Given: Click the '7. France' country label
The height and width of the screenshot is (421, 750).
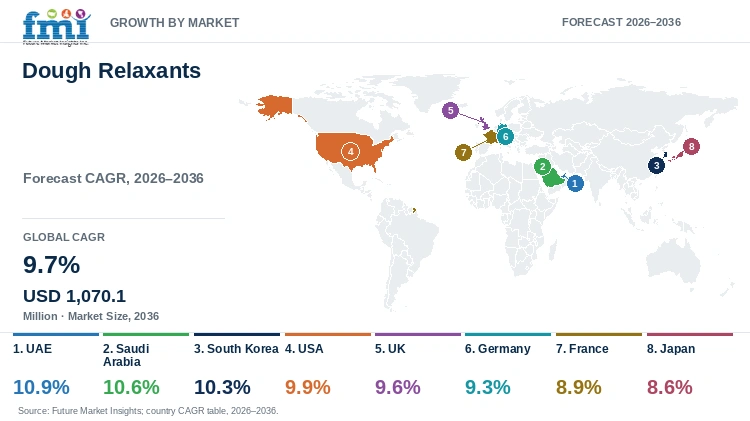Looking at the screenshot, I should click(582, 349).
